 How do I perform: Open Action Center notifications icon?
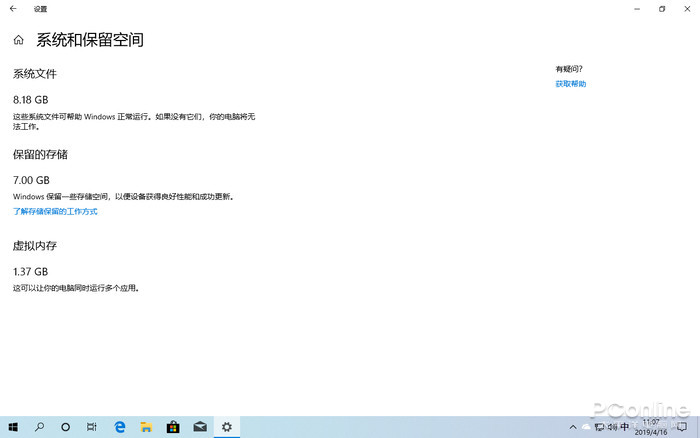coord(682,427)
